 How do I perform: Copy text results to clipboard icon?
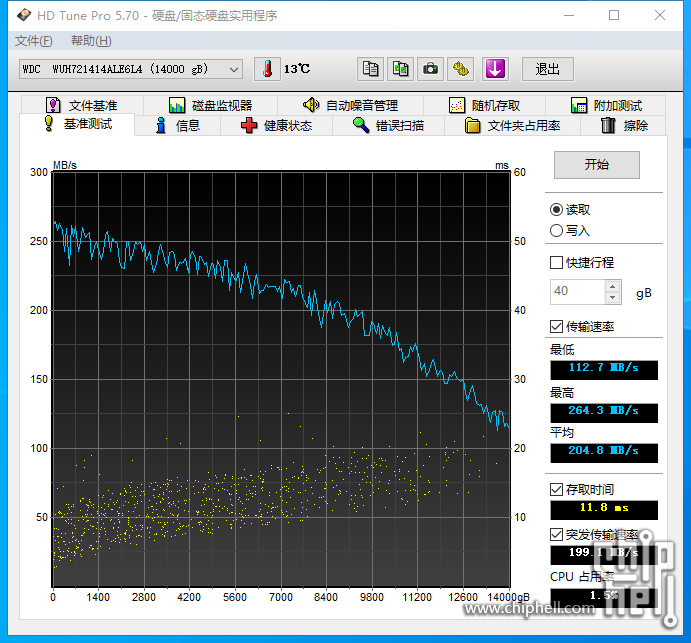(370, 69)
